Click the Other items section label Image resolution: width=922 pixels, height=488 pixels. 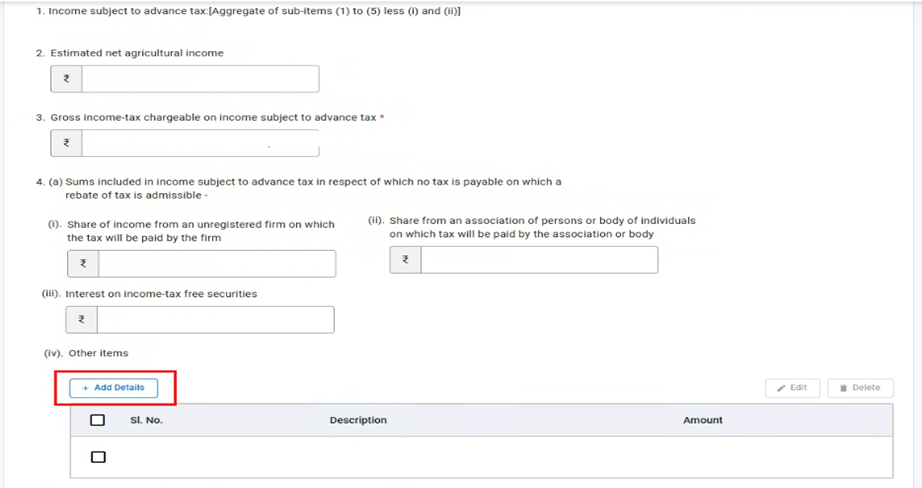click(x=98, y=353)
